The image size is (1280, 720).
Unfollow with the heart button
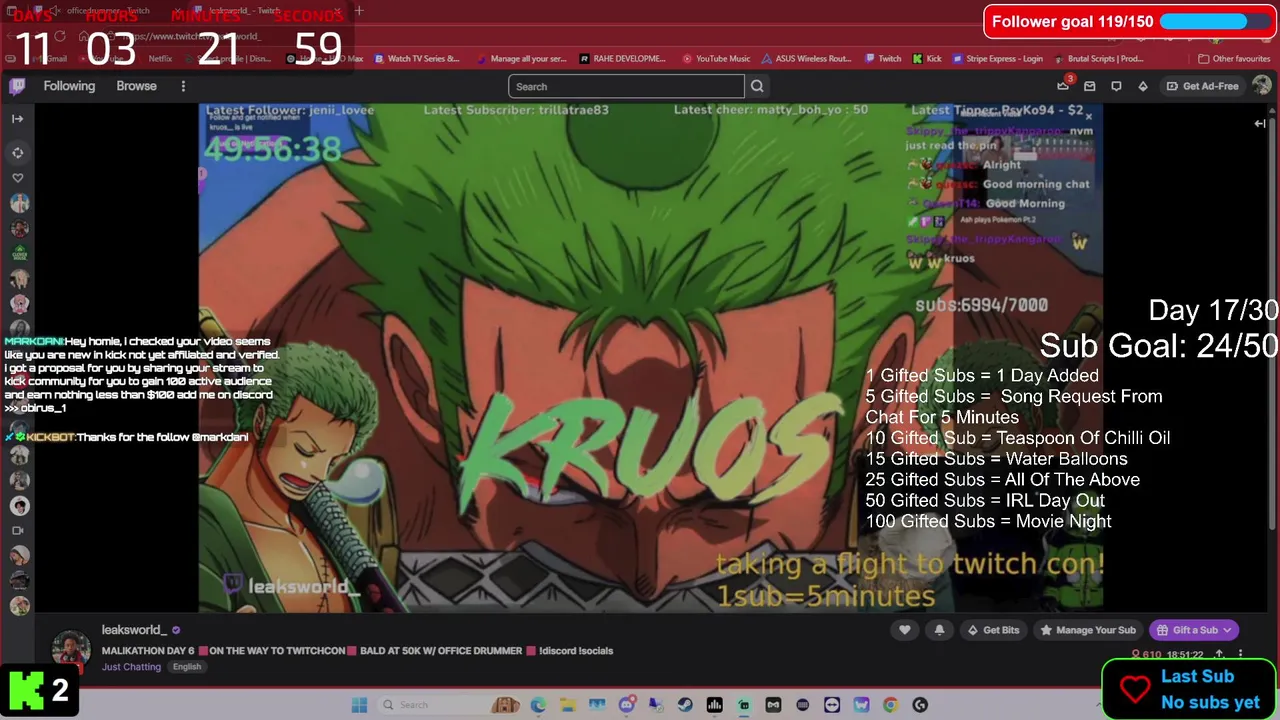click(905, 630)
